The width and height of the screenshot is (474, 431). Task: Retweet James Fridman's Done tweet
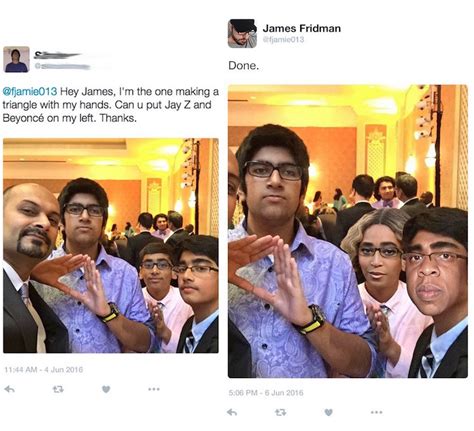point(280,412)
